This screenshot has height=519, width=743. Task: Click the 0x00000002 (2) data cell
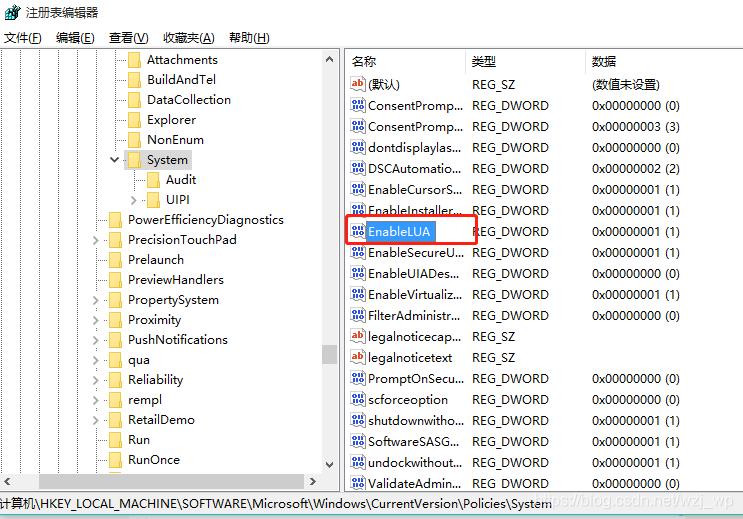click(635, 168)
